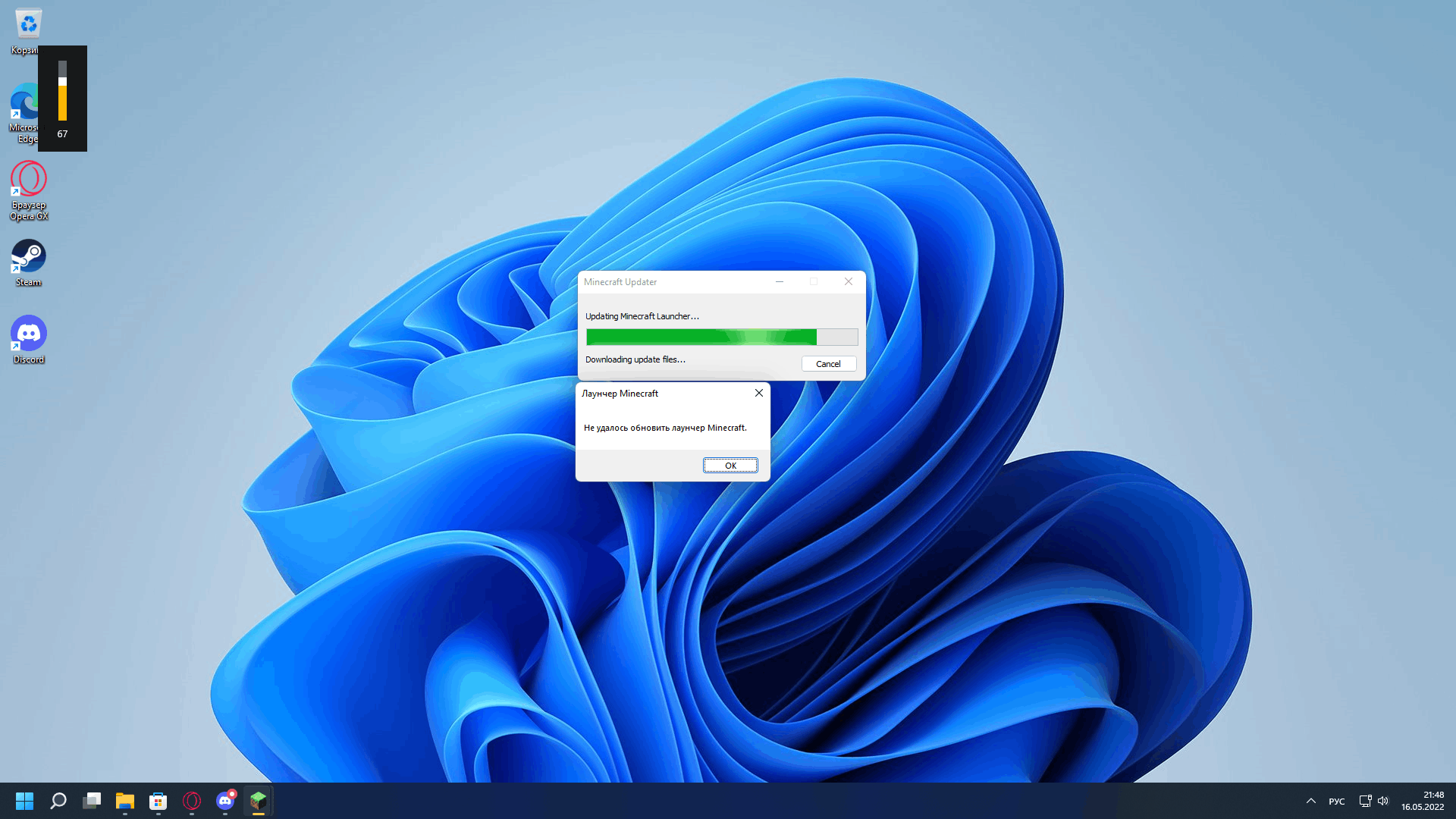1456x819 pixels.
Task: Click OK in the Лаунчер Minecraft dialog
Action: pos(730,466)
